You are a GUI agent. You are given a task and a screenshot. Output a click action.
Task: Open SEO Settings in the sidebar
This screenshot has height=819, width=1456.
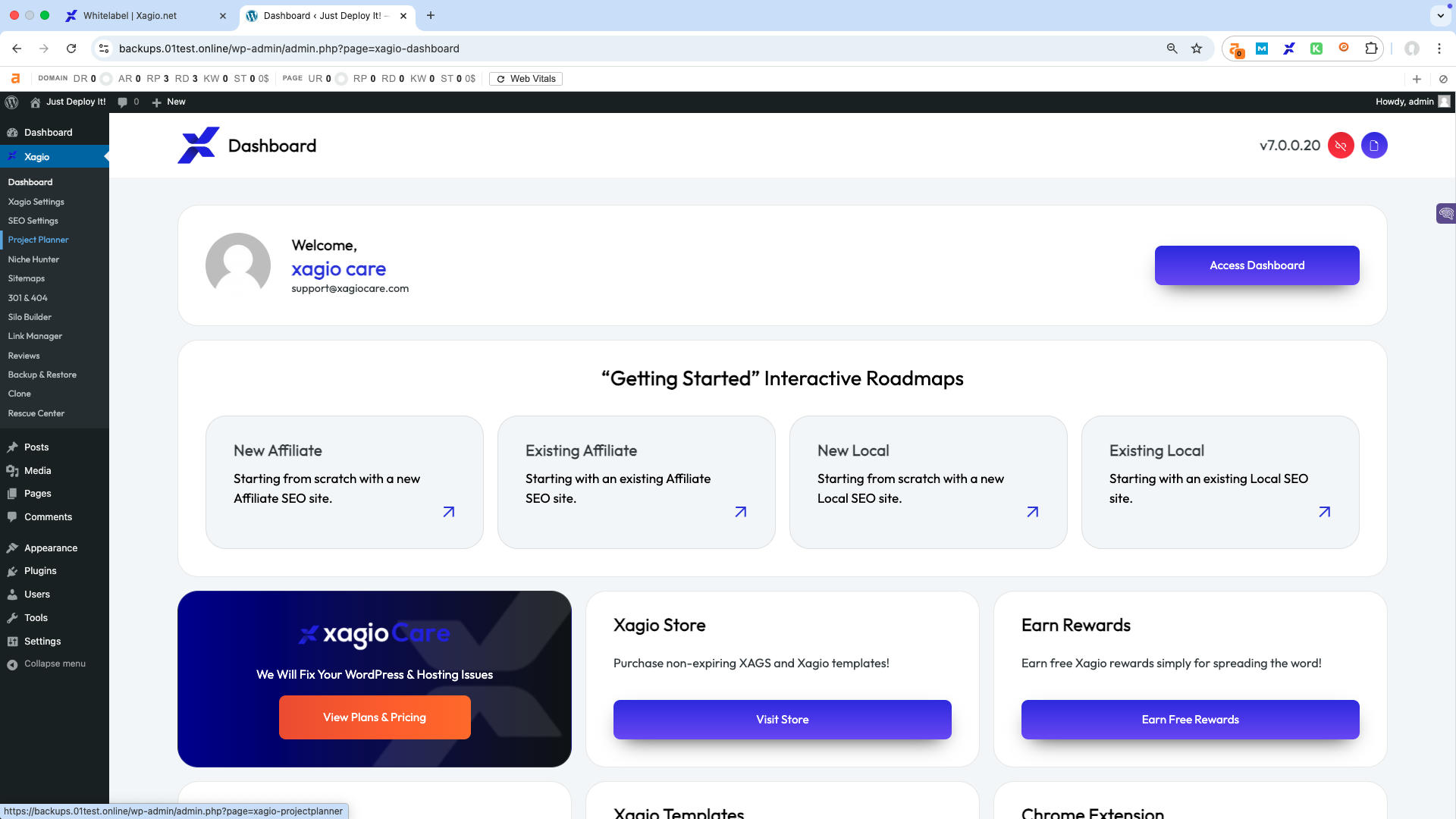[33, 221]
